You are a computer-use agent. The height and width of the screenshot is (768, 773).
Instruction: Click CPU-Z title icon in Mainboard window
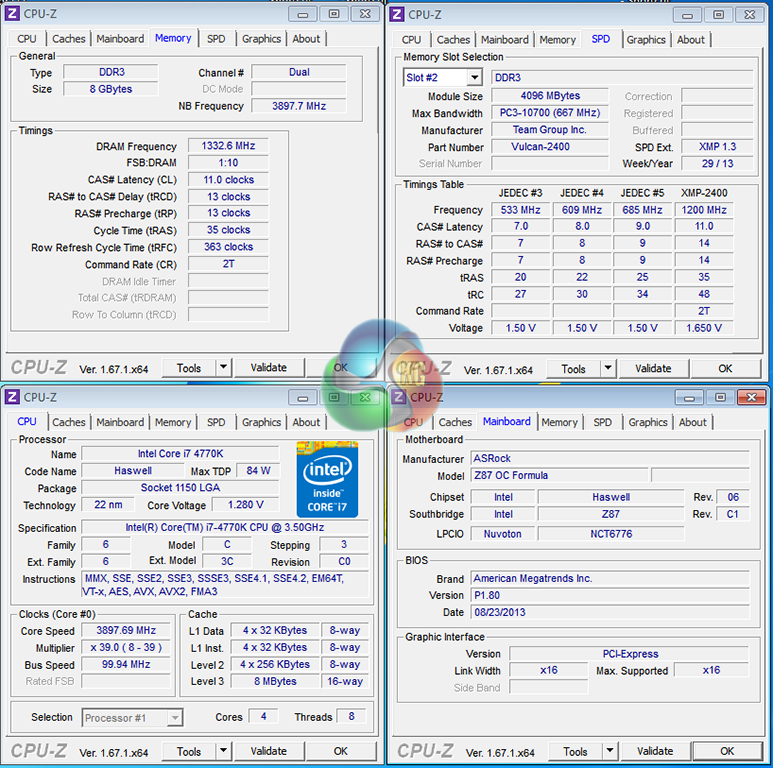point(397,397)
